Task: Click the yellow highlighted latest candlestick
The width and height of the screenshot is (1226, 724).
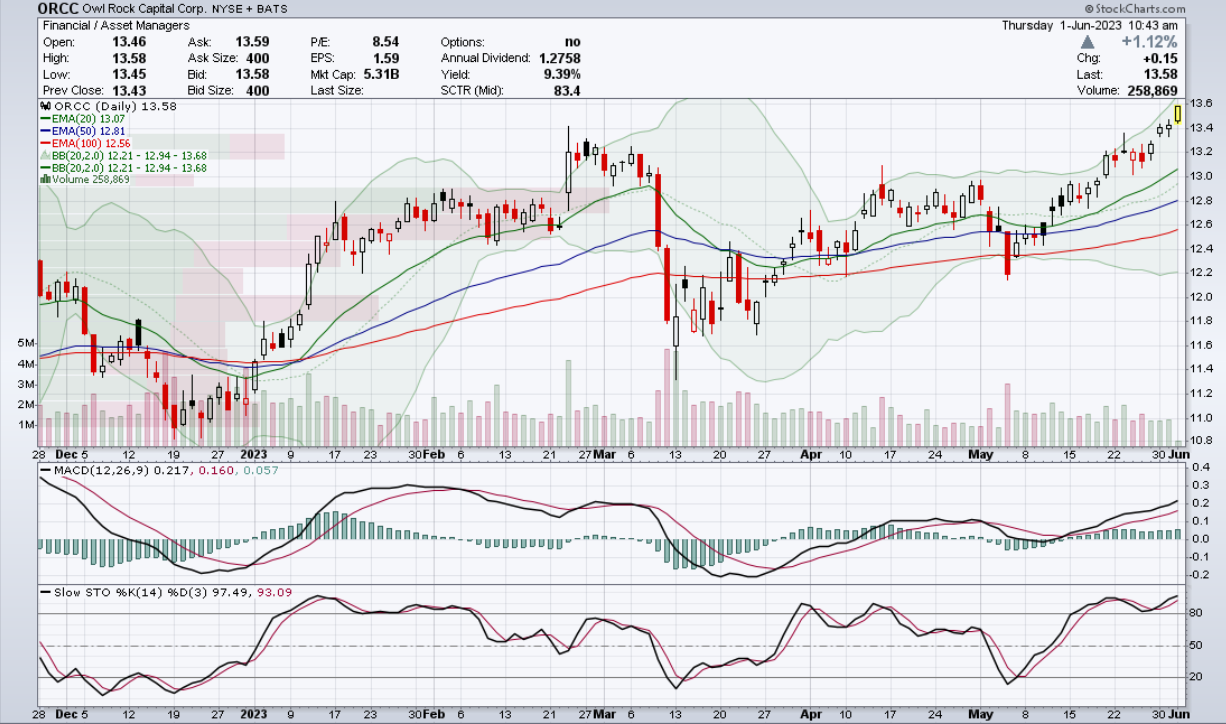Action: click(x=1179, y=113)
